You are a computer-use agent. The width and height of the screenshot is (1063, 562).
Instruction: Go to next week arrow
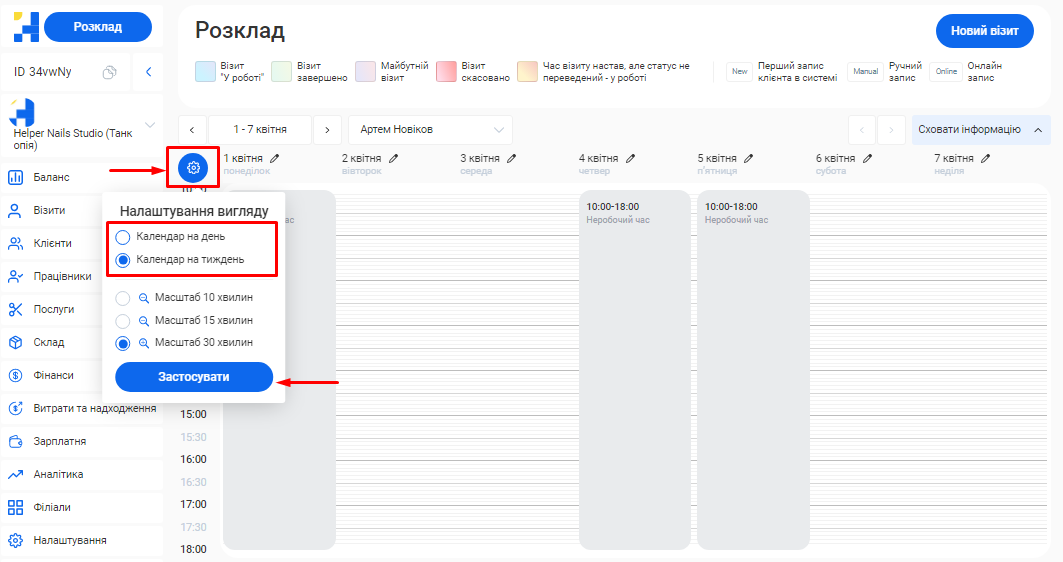coord(326,130)
